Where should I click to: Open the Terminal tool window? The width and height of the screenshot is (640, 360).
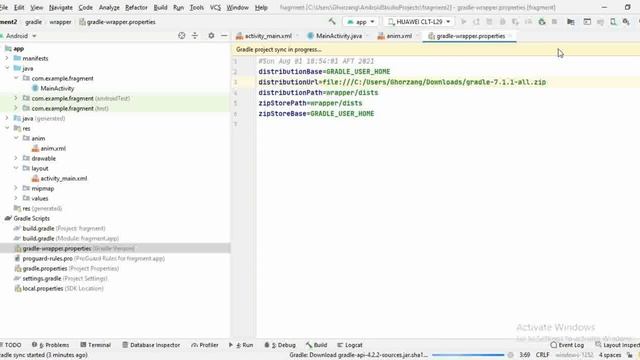click(x=95, y=345)
